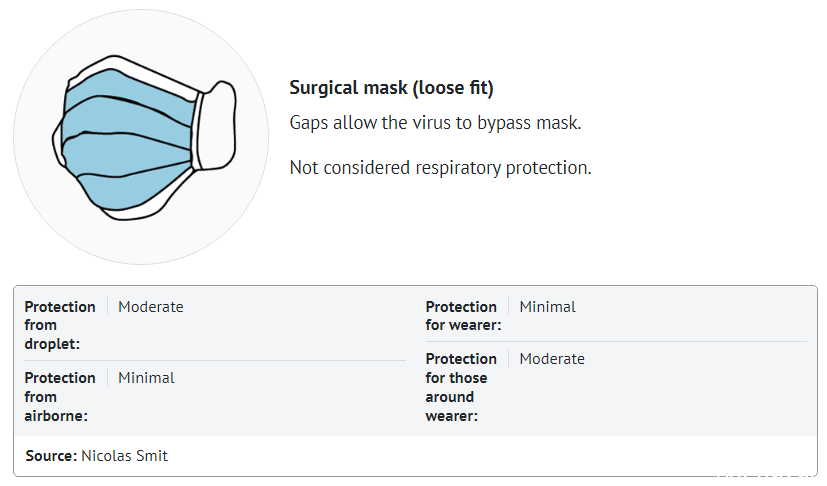The width and height of the screenshot is (827, 486).
Task: Select Moderate value for those around wearer
Action: pos(552,359)
